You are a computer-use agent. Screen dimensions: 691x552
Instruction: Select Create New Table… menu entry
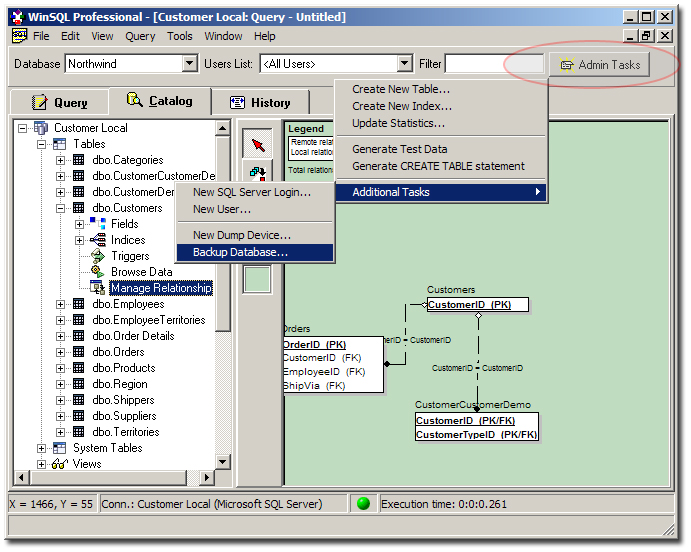(442, 89)
